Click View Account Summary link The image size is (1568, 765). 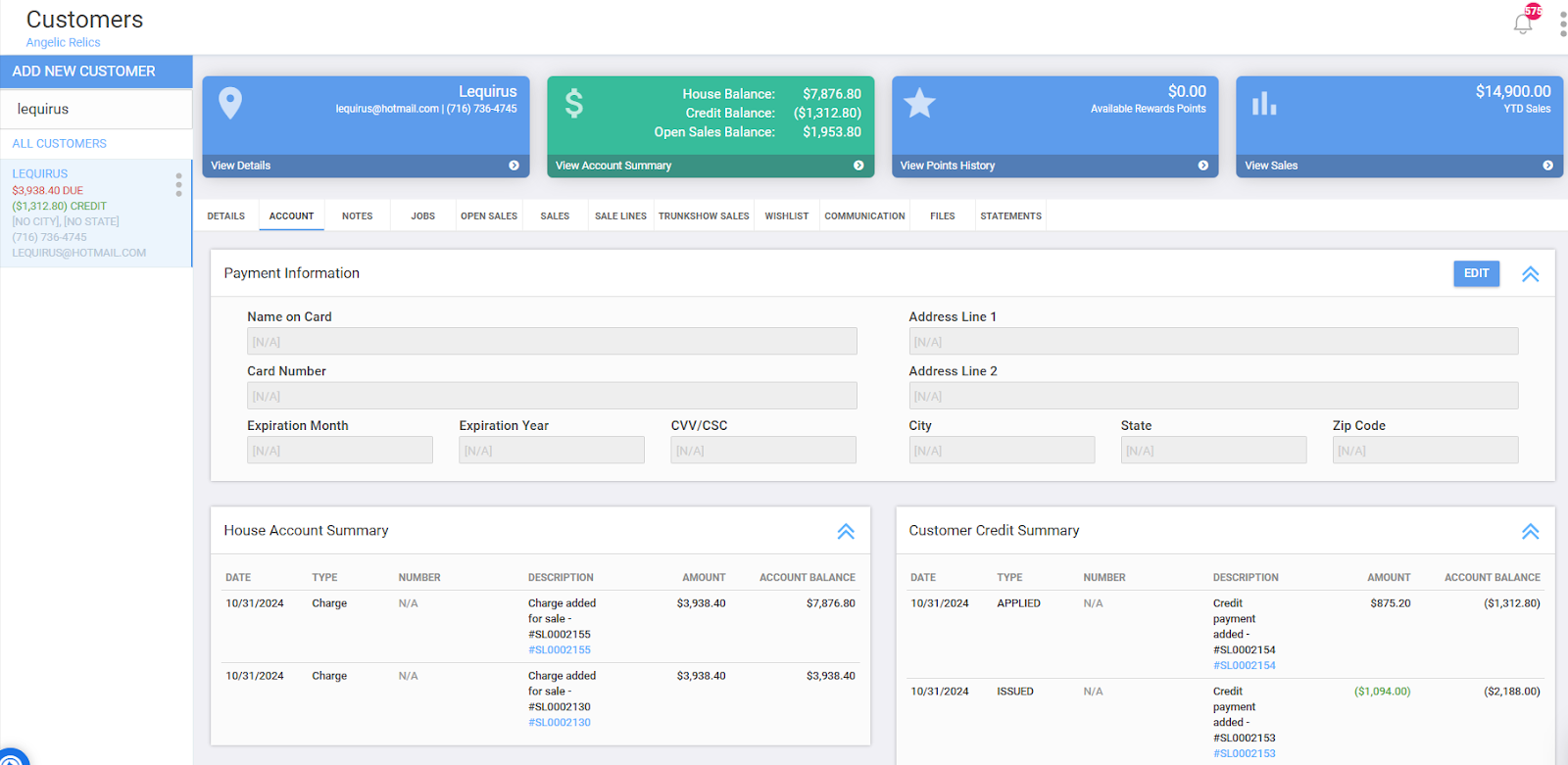point(613,166)
